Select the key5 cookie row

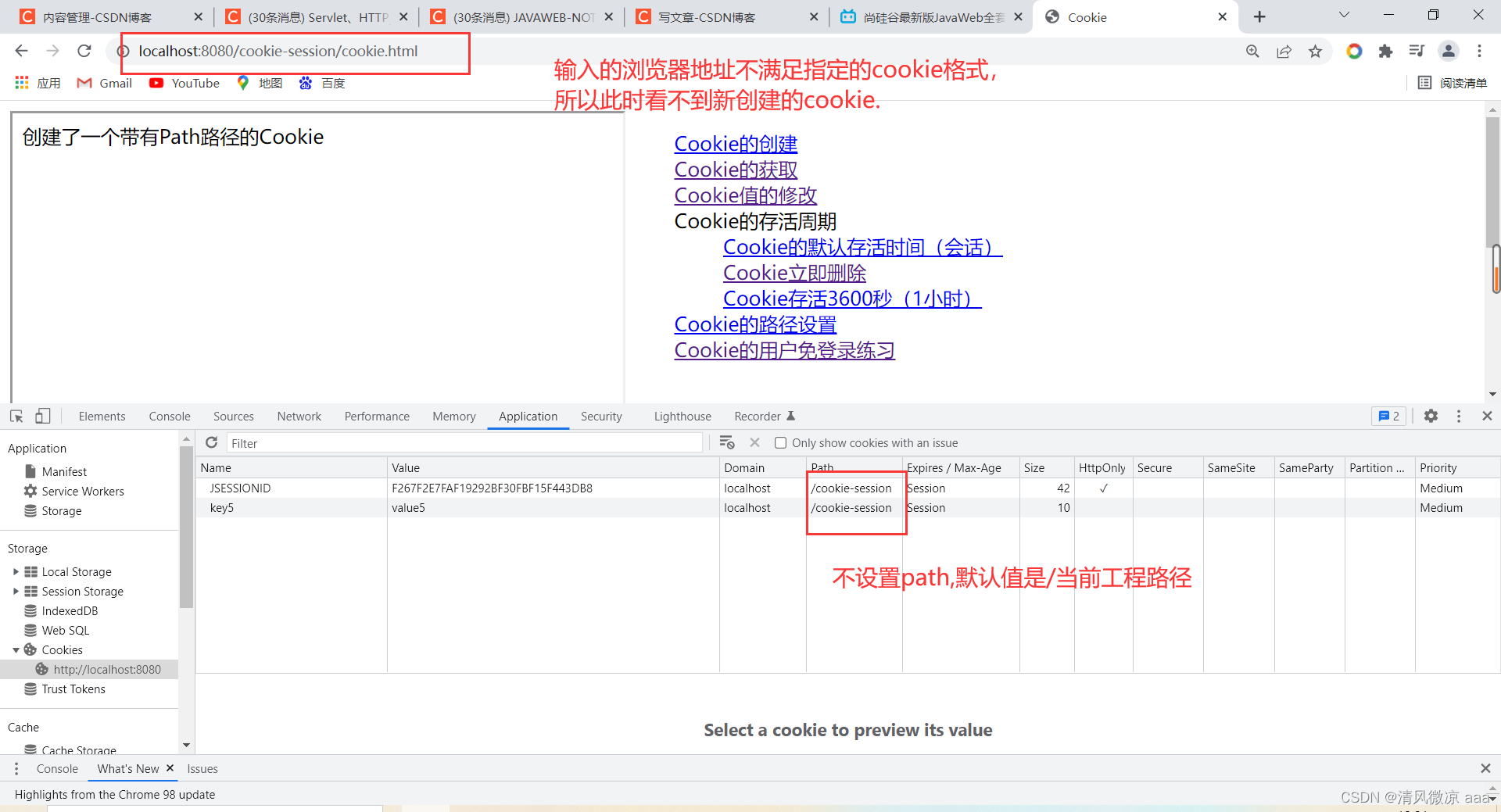(847, 507)
